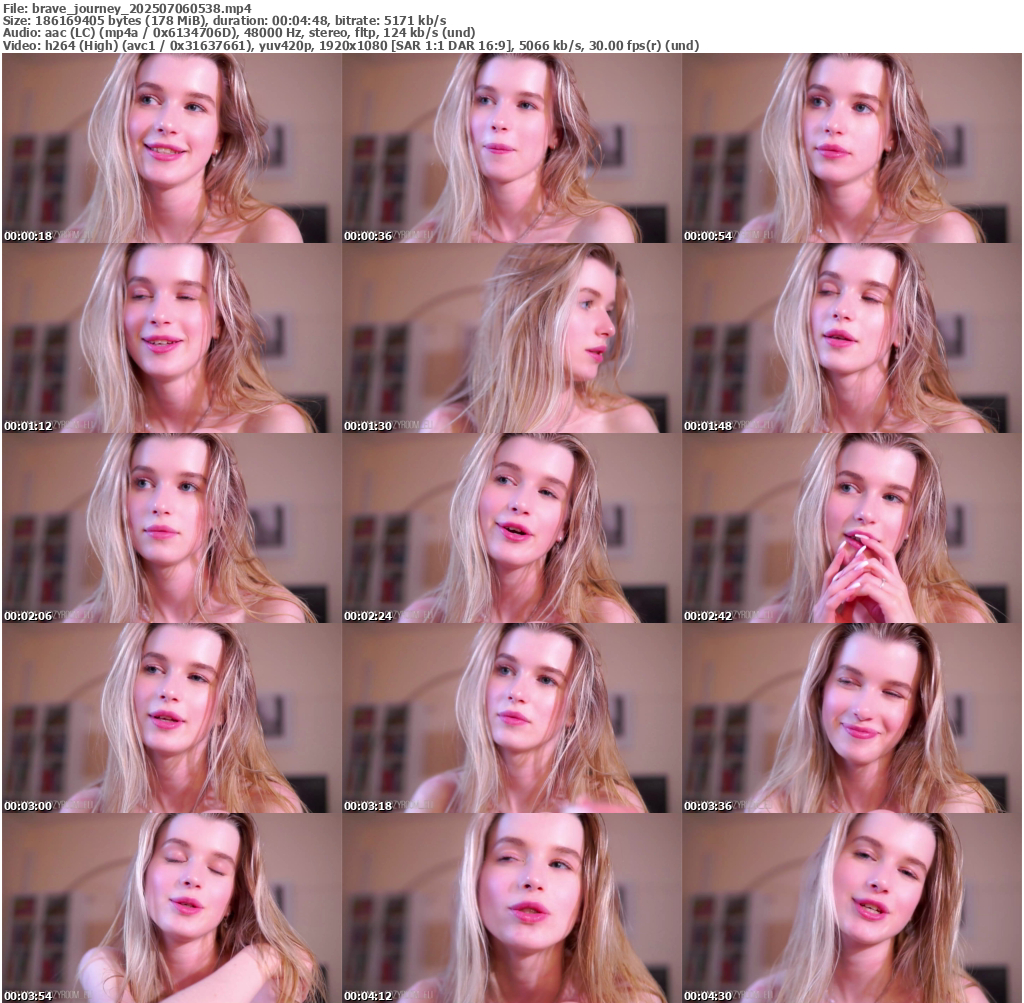Open the frame stamped 00:01:48
1024x1003 pixels.
(852, 338)
